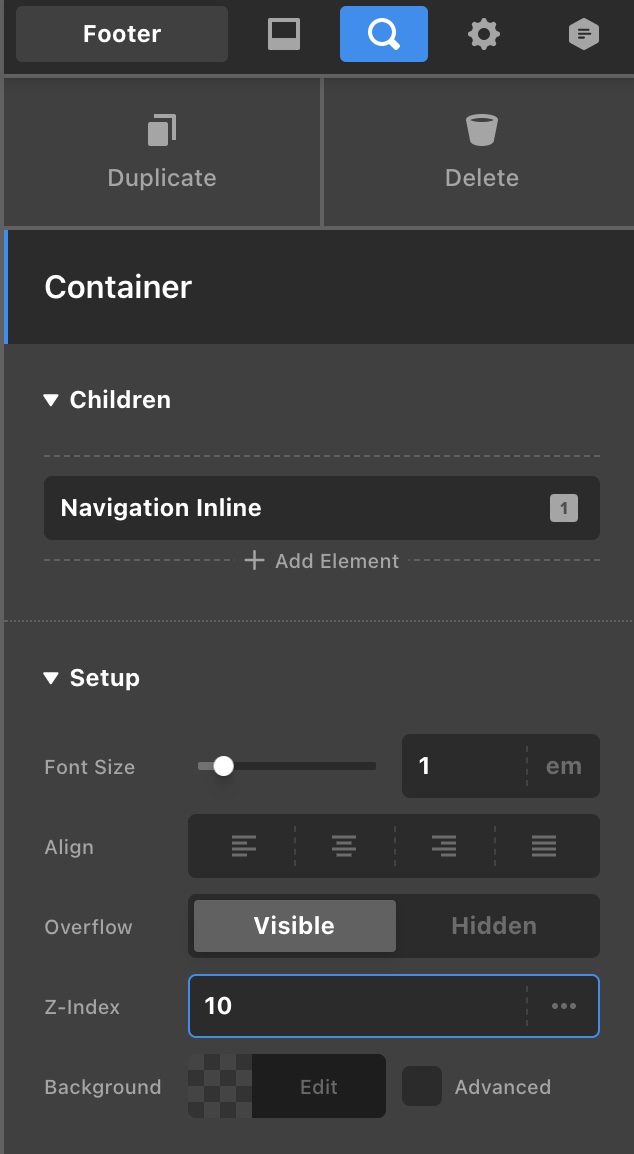Image resolution: width=634 pixels, height=1154 pixels.
Task: Set Overflow to Hidden
Action: 494,926
